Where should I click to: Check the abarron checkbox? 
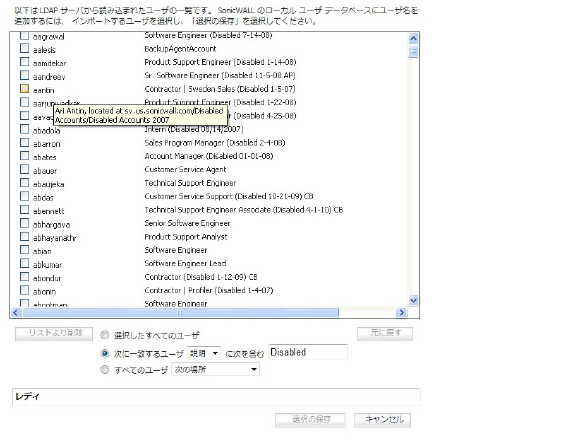[x=24, y=142]
